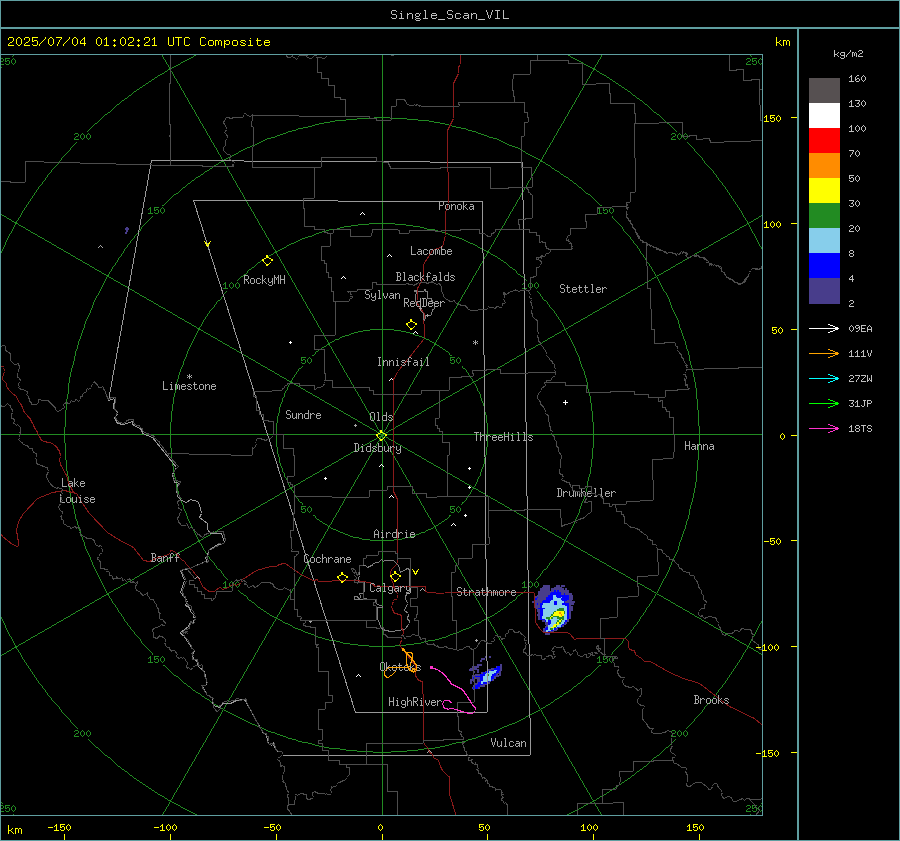
Task: Click the Sylvan label
Action: coord(382,295)
